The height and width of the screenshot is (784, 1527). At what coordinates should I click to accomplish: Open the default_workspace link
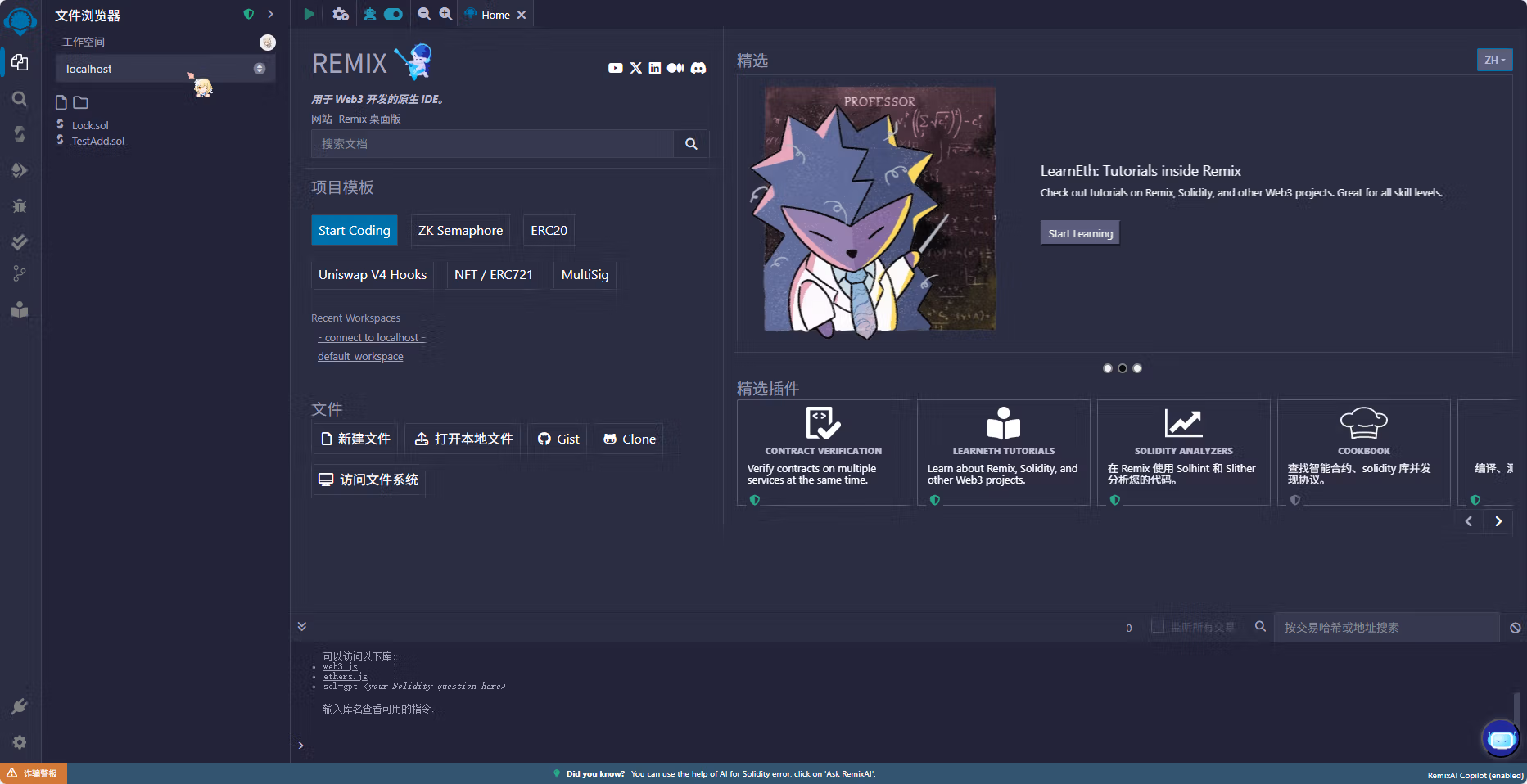360,357
